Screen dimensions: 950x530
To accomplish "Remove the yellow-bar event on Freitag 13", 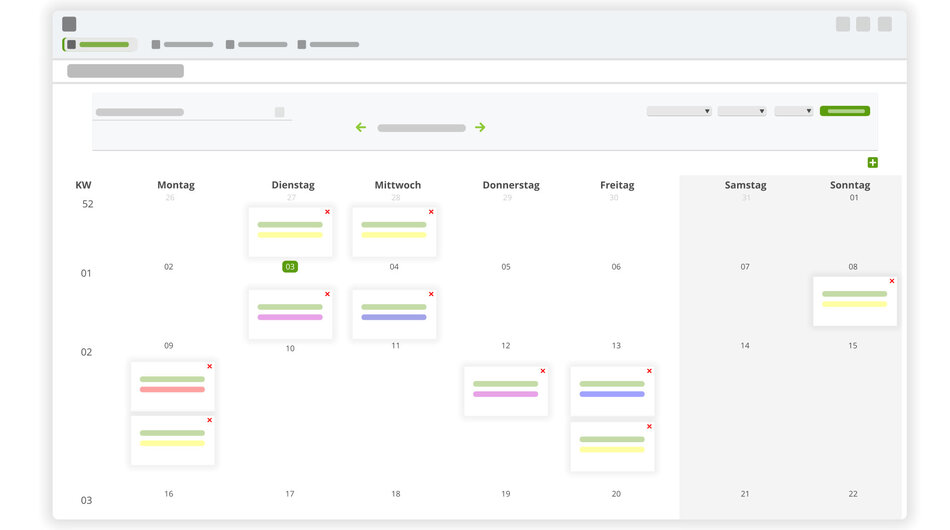I will click(x=649, y=427).
